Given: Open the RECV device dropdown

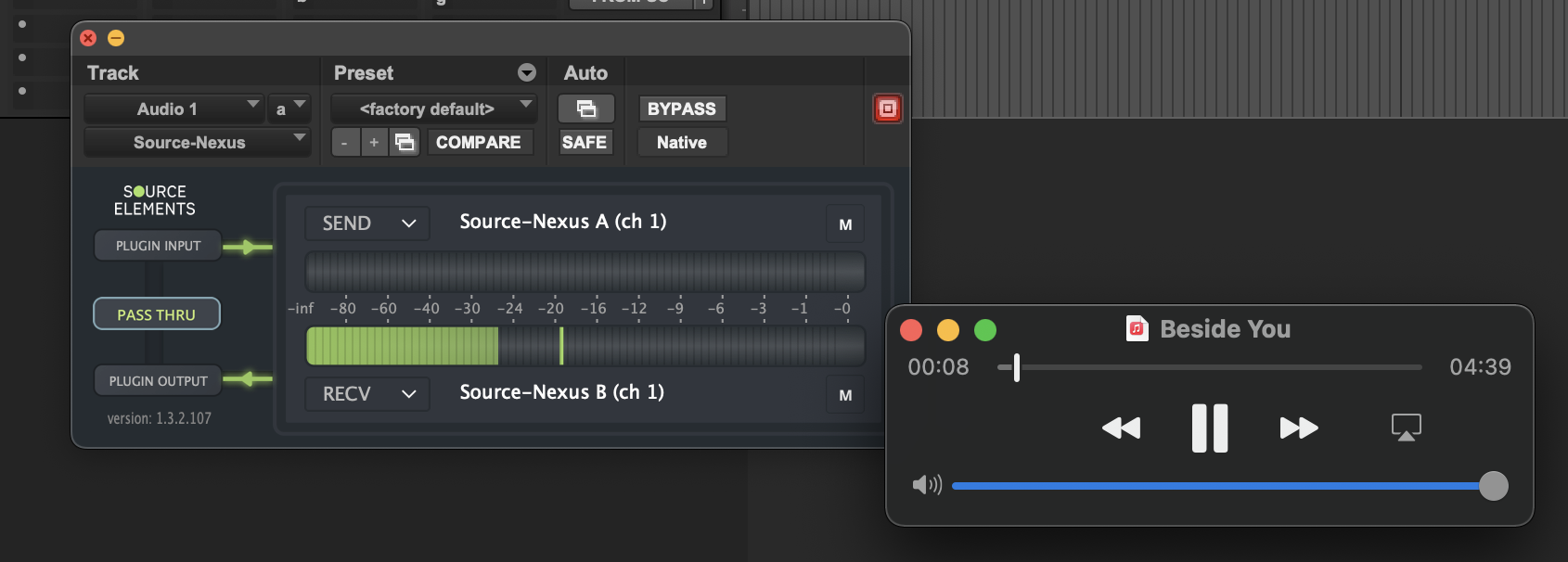Looking at the screenshot, I should click(x=367, y=394).
